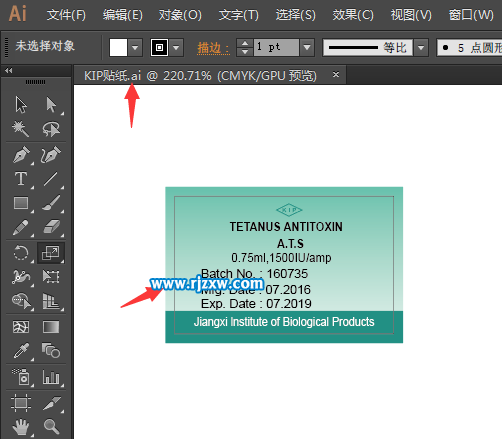This screenshot has width=502, height=439.
Task: Select the Free Transform tool
Action: coord(51,277)
